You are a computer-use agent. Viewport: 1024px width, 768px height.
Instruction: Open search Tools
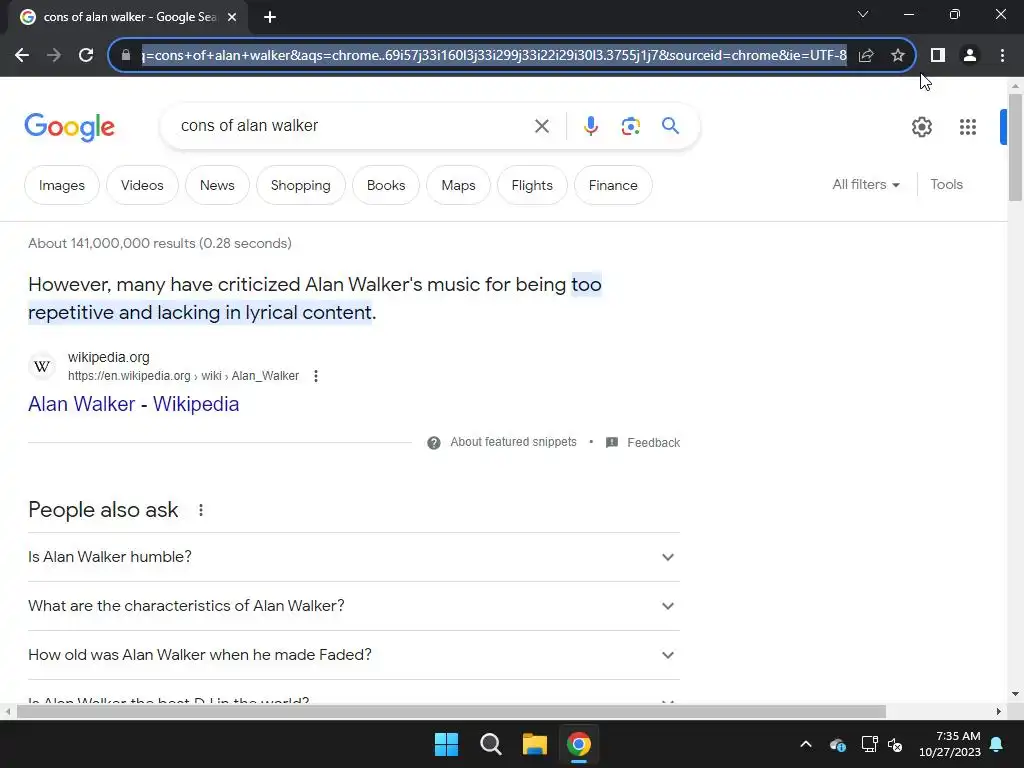click(x=946, y=185)
